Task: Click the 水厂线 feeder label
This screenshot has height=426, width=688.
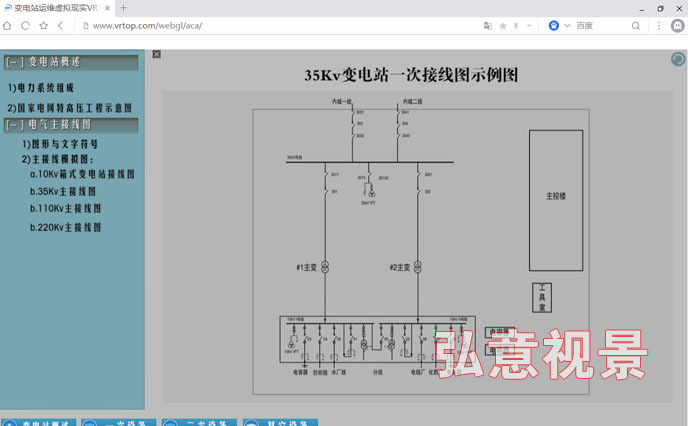Action: pos(339,372)
